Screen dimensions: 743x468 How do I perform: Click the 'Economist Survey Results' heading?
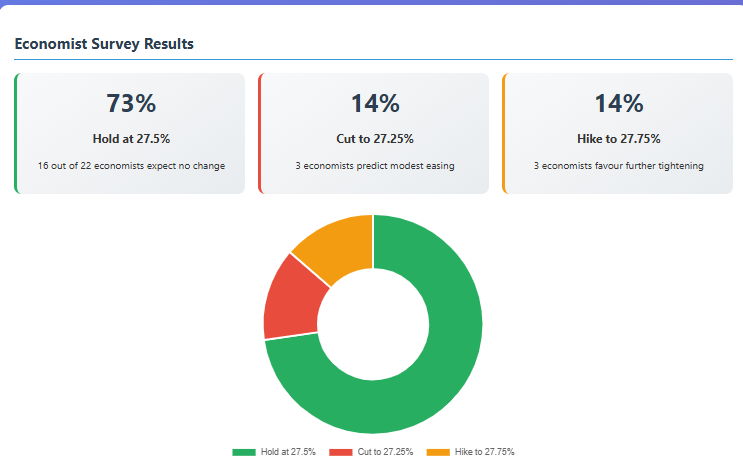[104, 44]
